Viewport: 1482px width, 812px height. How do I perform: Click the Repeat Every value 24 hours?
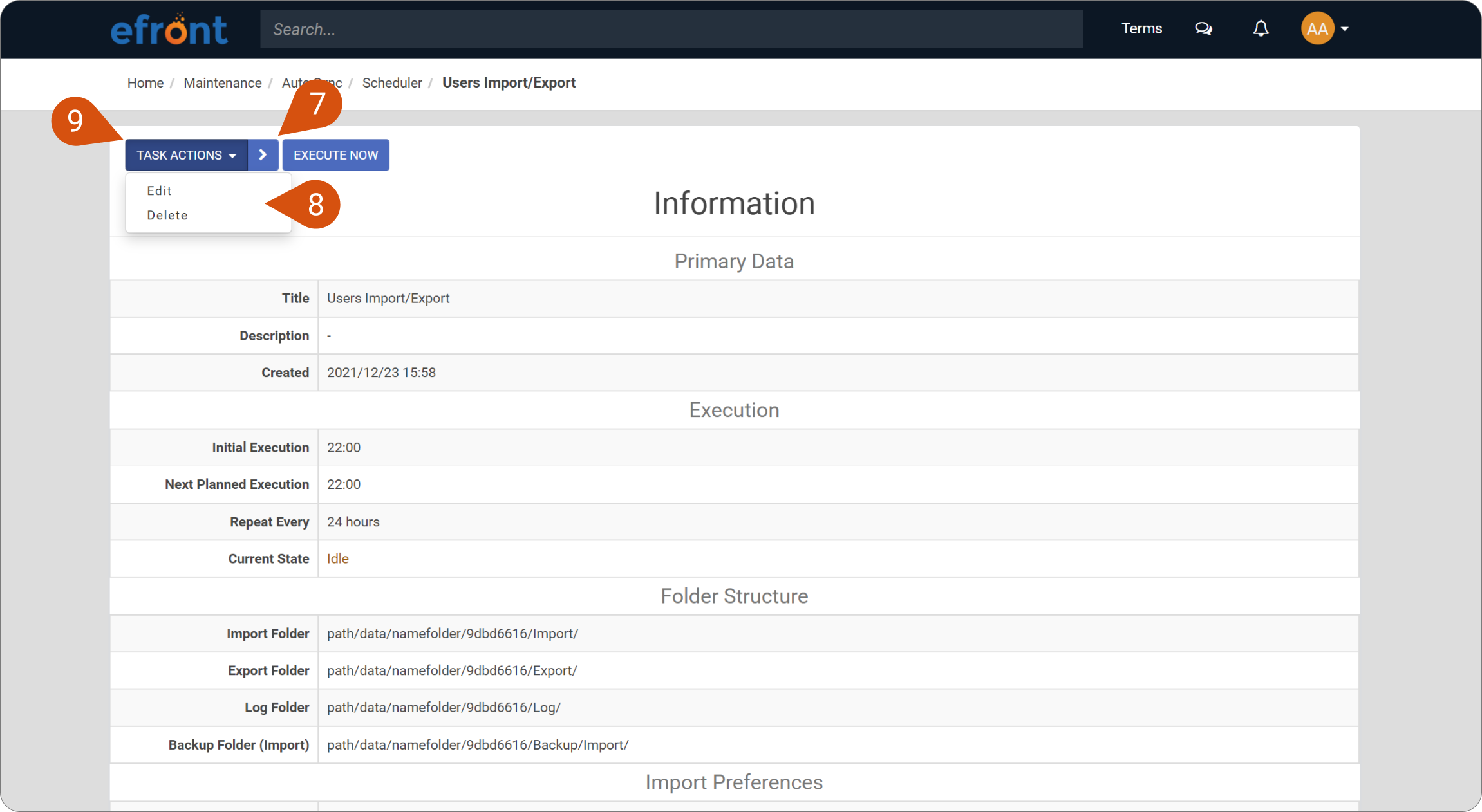click(353, 522)
